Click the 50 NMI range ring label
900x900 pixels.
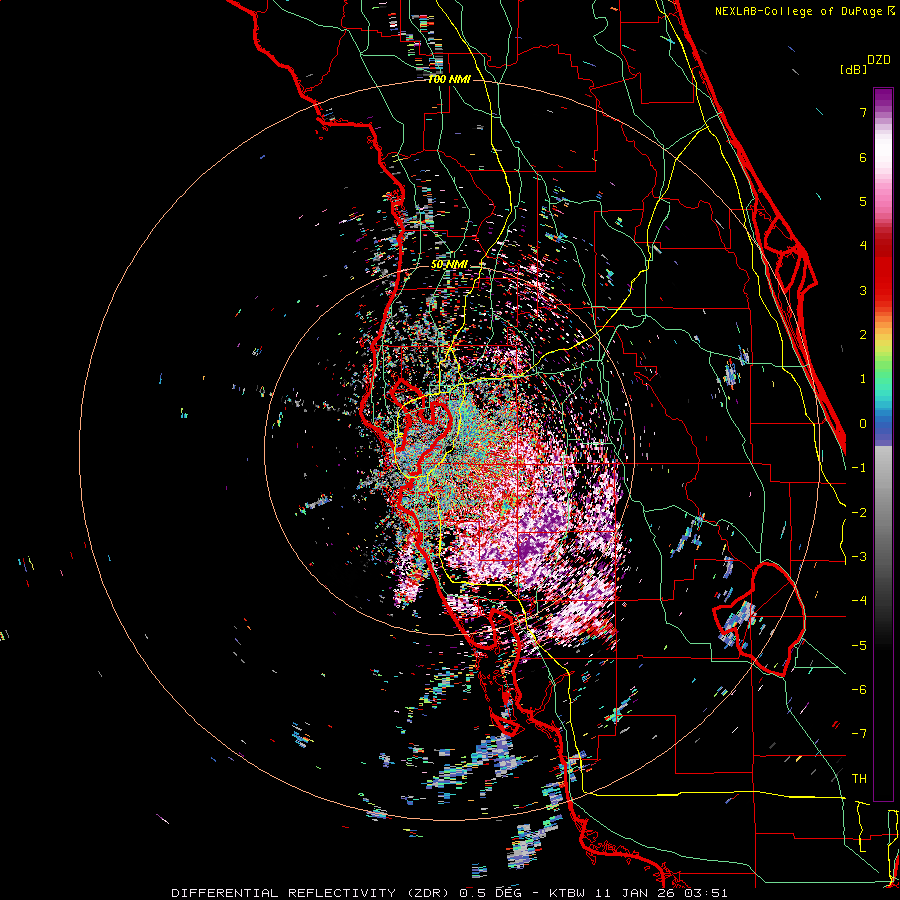tap(449, 265)
